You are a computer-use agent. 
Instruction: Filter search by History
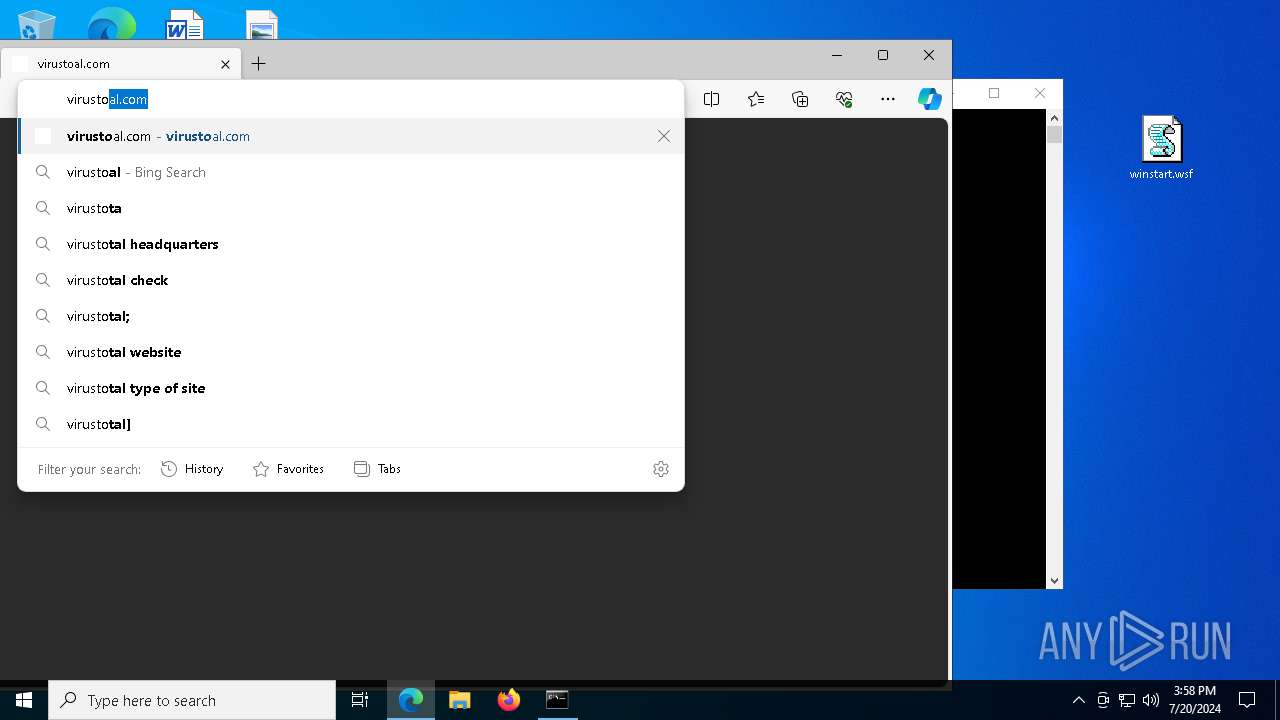tap(192, 469)
